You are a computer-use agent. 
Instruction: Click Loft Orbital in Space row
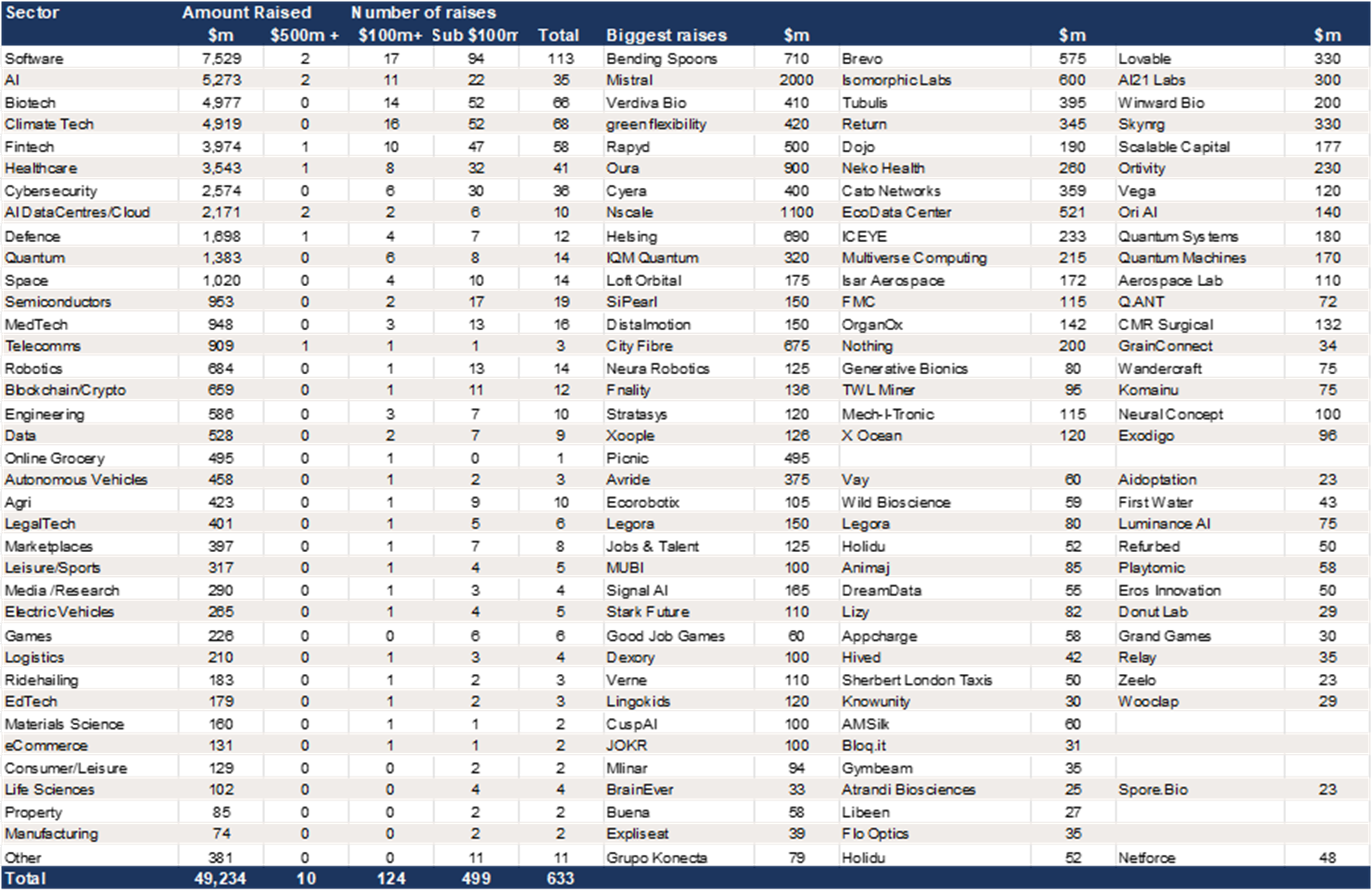643,281
